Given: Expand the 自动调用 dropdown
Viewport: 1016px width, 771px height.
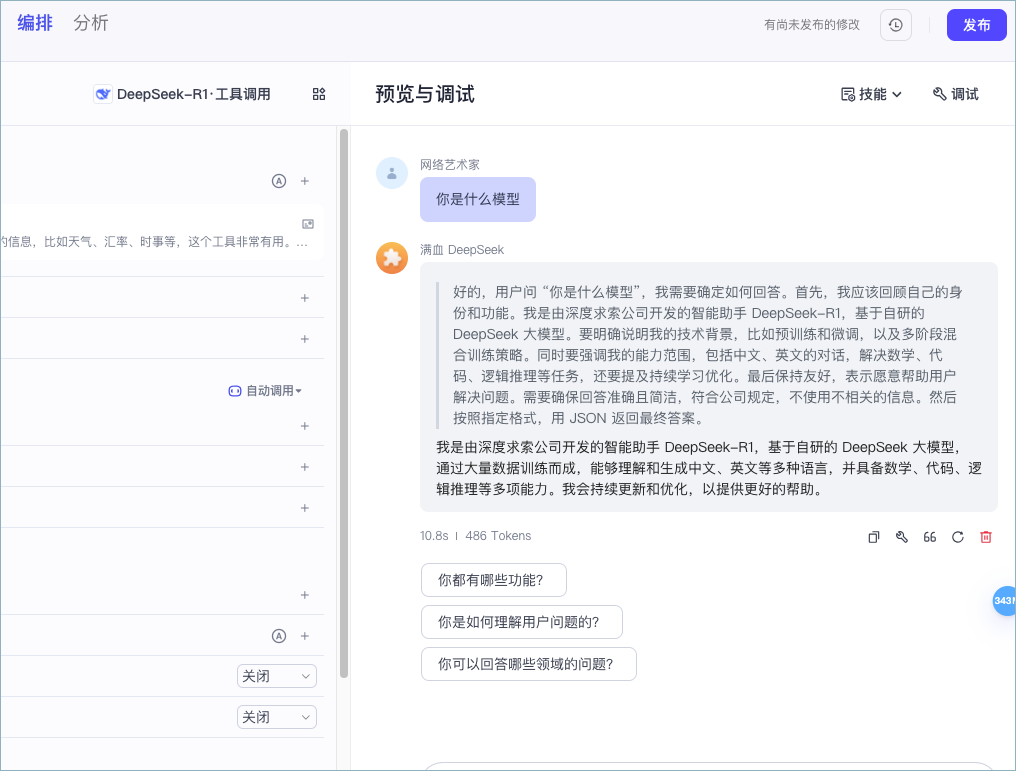Looking at the screenshot, I should (265, 391).
